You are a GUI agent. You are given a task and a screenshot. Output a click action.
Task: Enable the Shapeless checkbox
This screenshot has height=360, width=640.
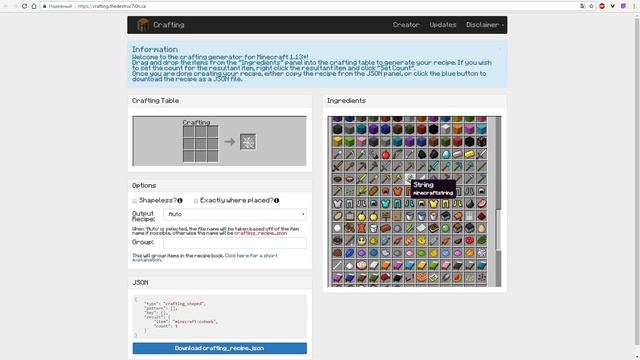[135, 201]
